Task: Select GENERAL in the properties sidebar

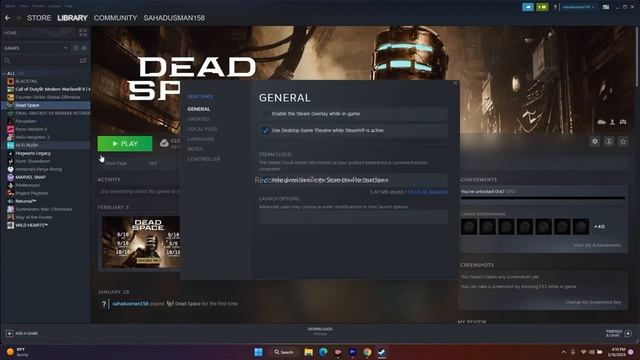Action: 199,109
